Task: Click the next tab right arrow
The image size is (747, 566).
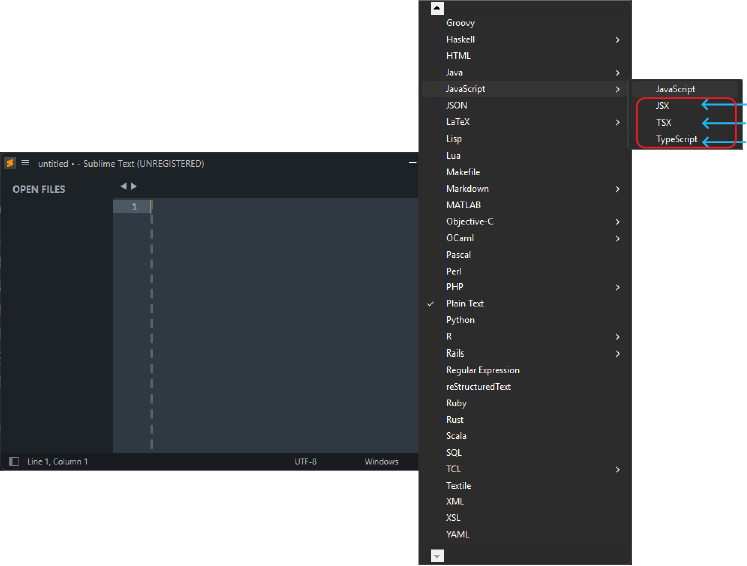Action: (x=134, y=186)
